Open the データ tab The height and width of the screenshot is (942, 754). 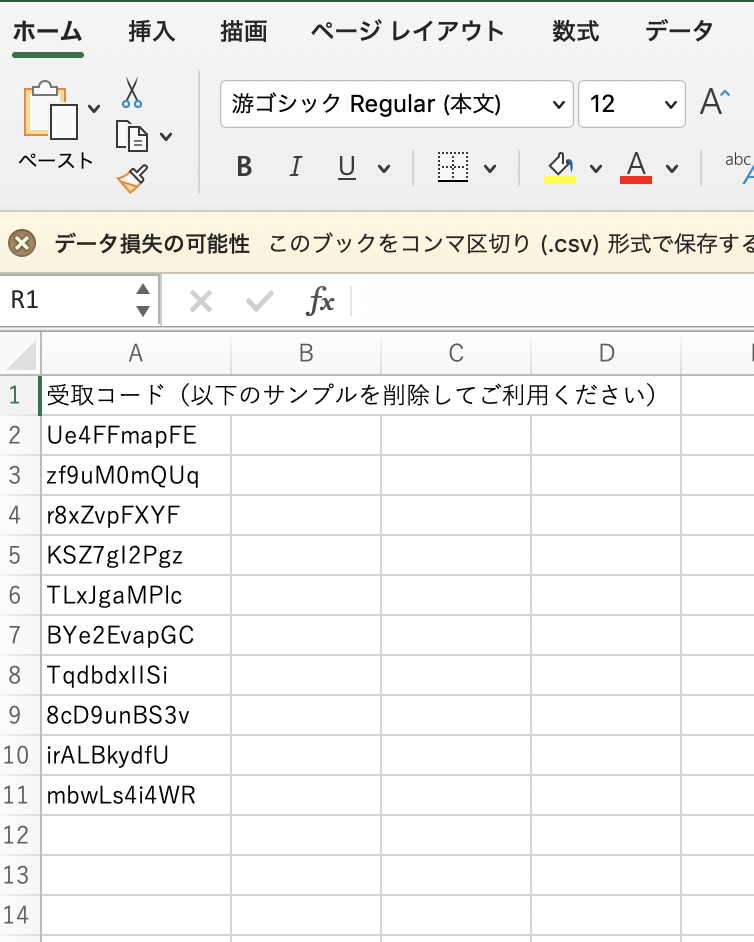679,31
